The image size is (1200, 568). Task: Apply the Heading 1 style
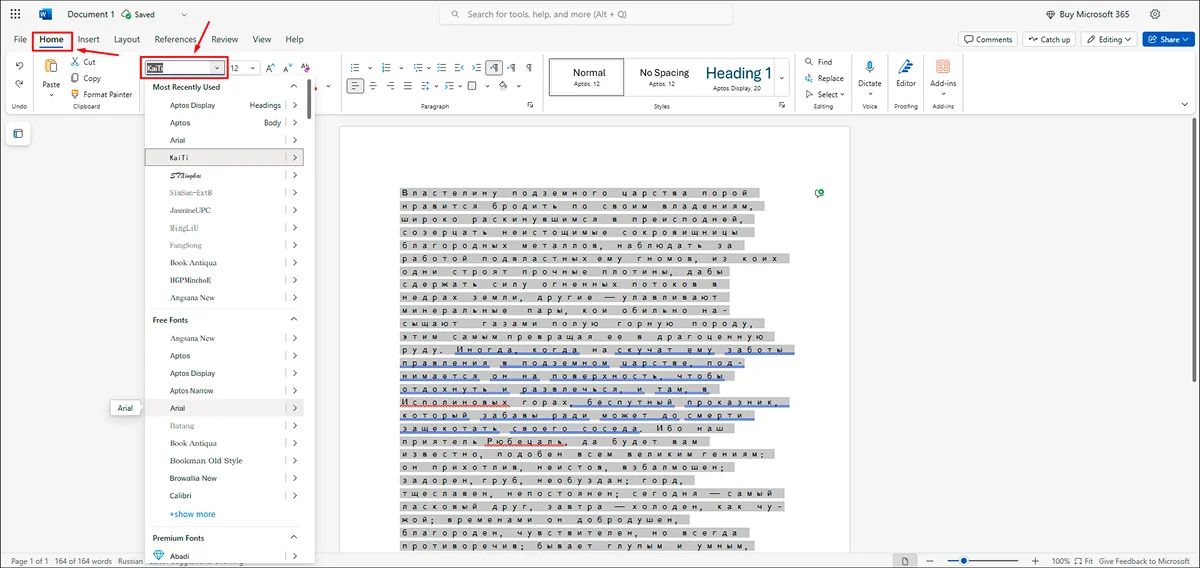tap(737, 76)
